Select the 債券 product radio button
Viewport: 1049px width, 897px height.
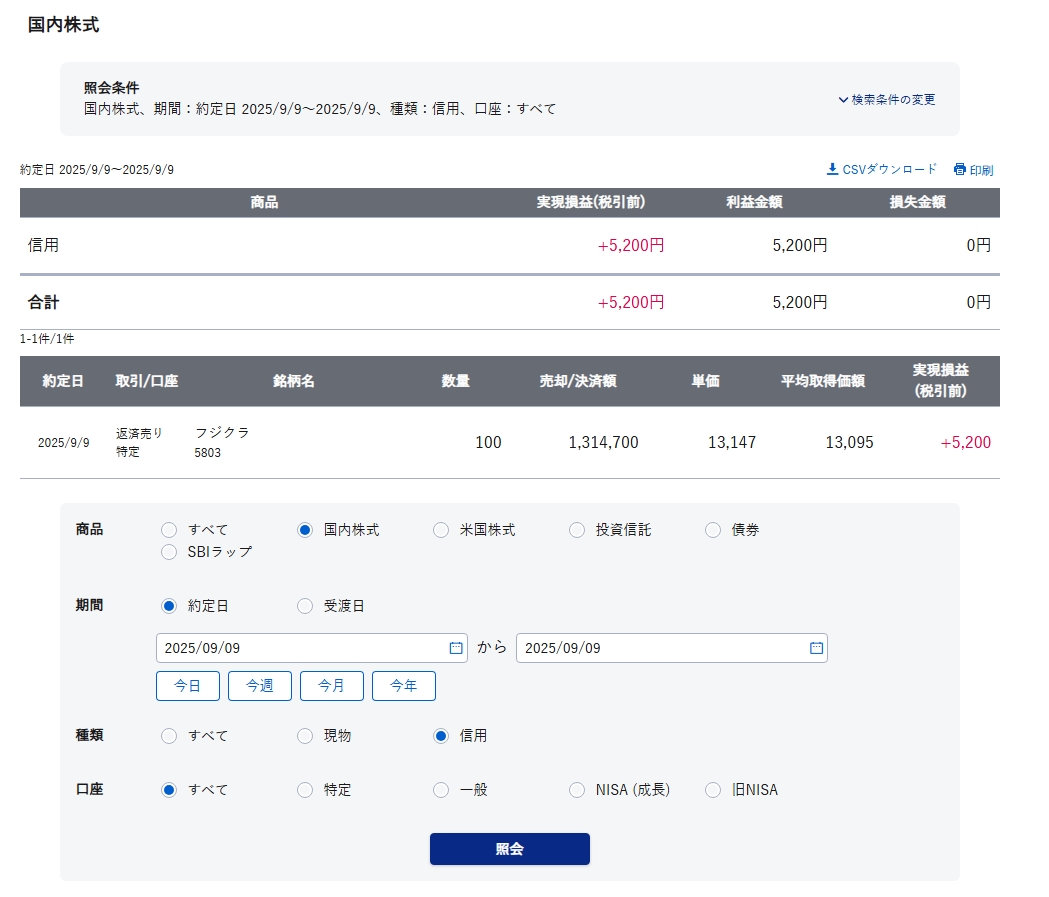tap(713, 530)
